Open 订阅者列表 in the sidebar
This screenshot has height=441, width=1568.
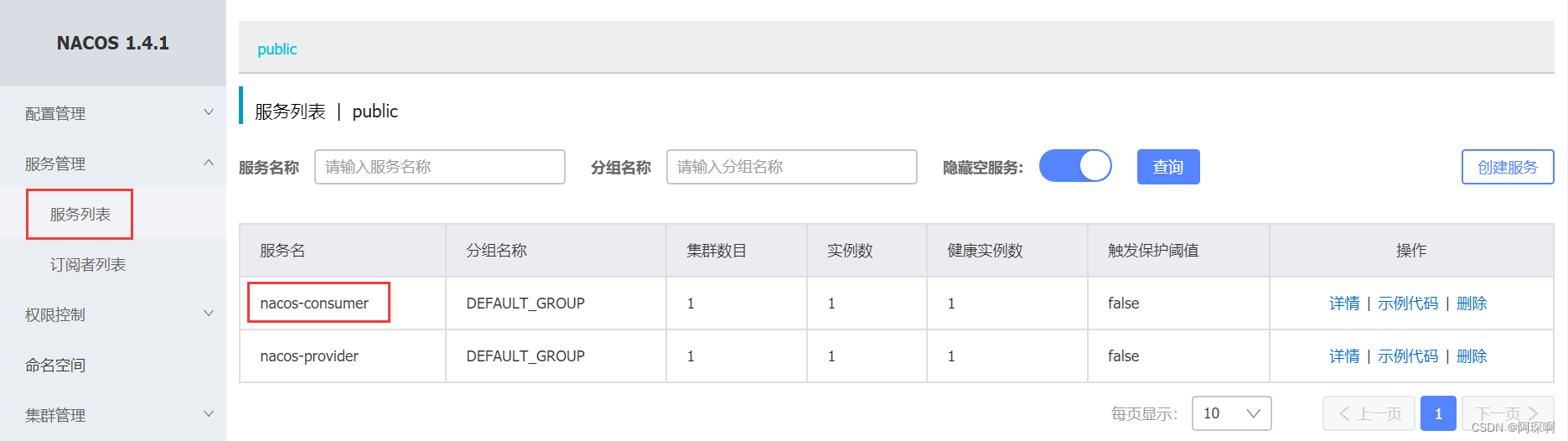click(88, 265)
